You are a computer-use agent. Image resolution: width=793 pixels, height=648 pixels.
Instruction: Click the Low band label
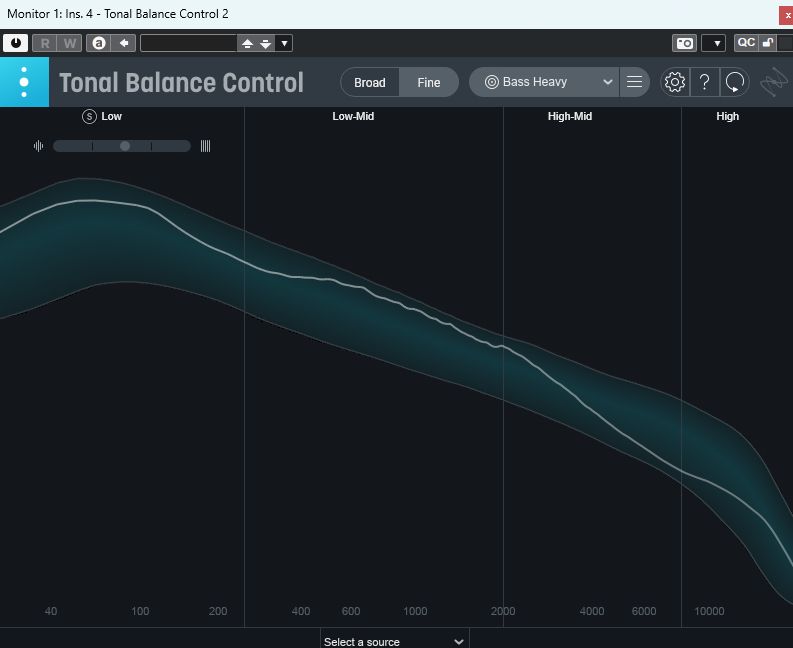(111, 116)
